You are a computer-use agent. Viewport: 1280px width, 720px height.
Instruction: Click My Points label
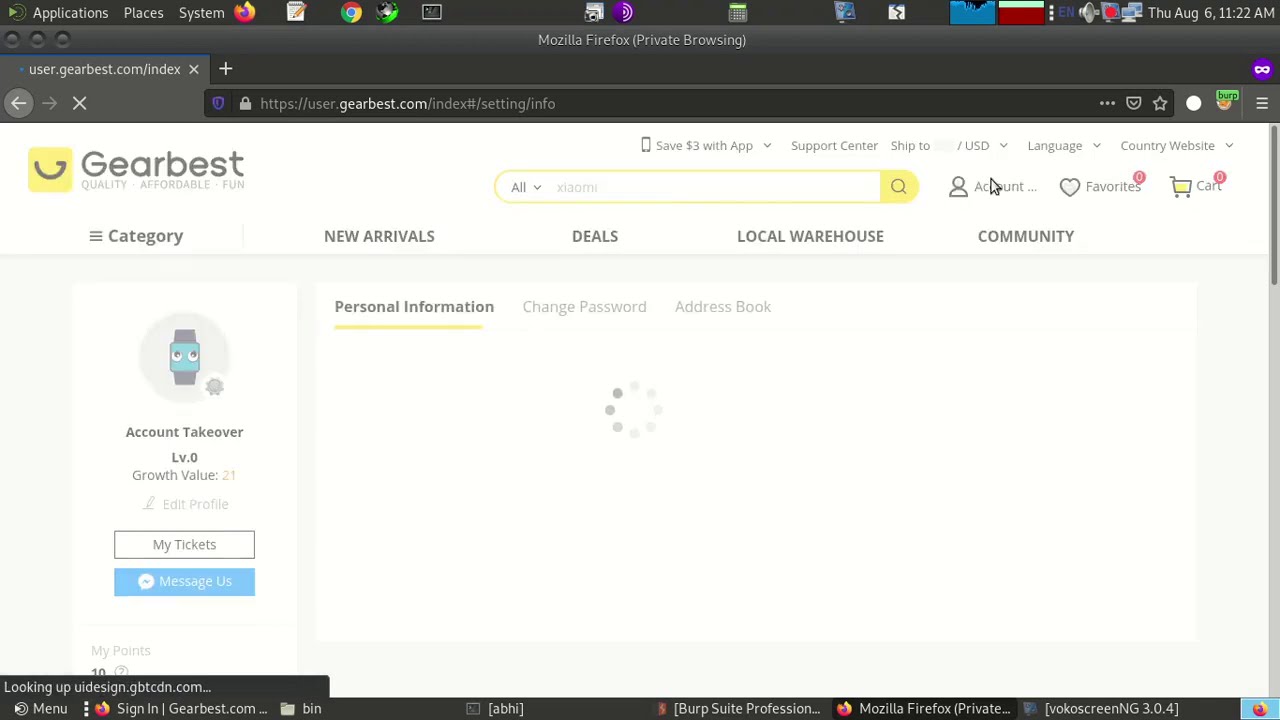pyautogui.click(x=121, y=650)
